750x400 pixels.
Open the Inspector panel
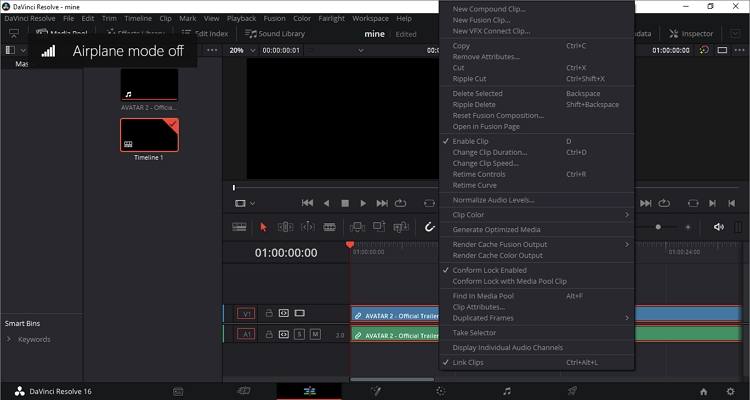coord(691,33)
